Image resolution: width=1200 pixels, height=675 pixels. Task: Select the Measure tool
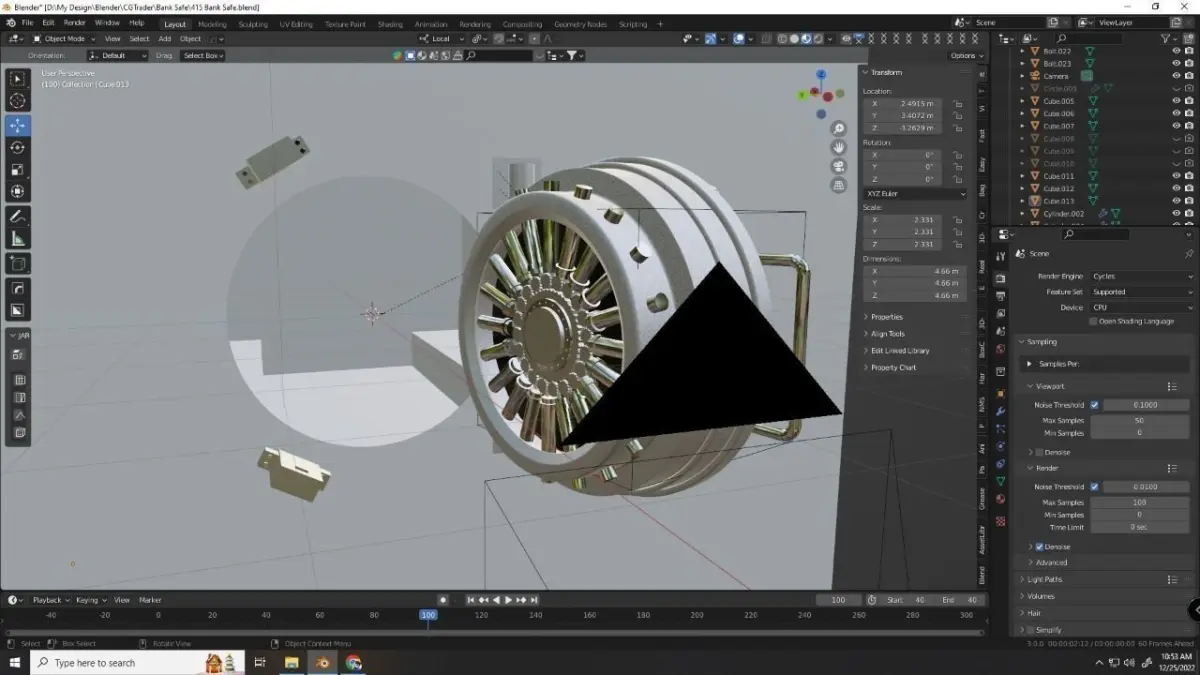coord(18,239)
